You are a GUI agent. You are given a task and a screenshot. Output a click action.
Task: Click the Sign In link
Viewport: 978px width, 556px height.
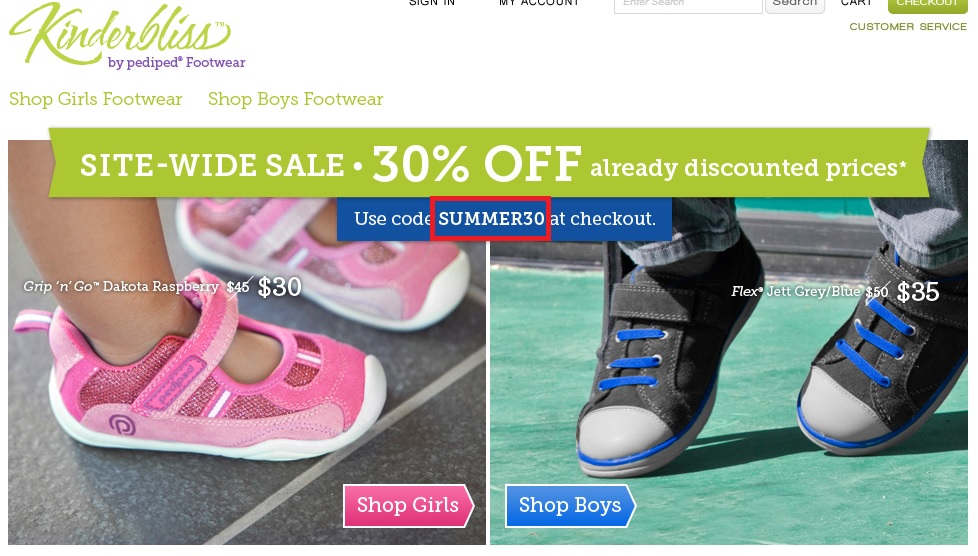(432, 3)
